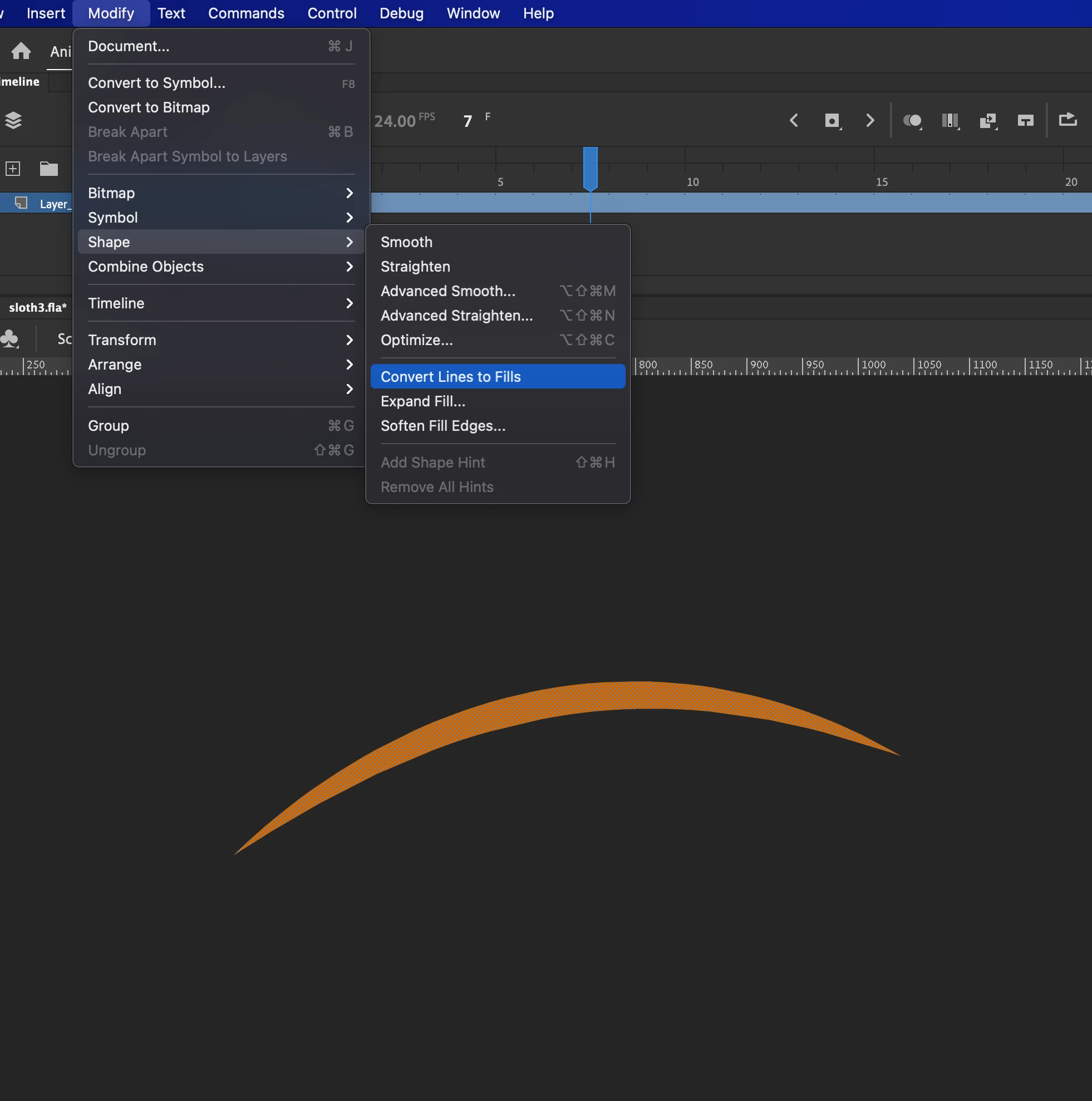The width and height of the screenshot is (1092, 1101).
Task: Click the Edit Multiple Frames icon
Action: 950,120
